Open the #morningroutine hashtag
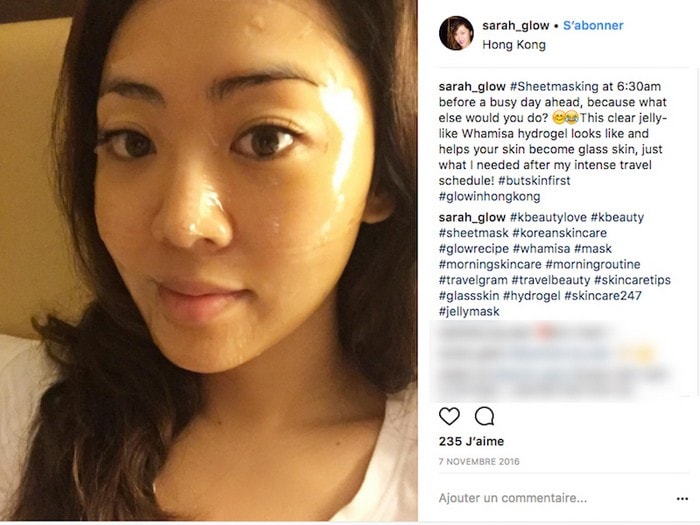 point(593,264)
